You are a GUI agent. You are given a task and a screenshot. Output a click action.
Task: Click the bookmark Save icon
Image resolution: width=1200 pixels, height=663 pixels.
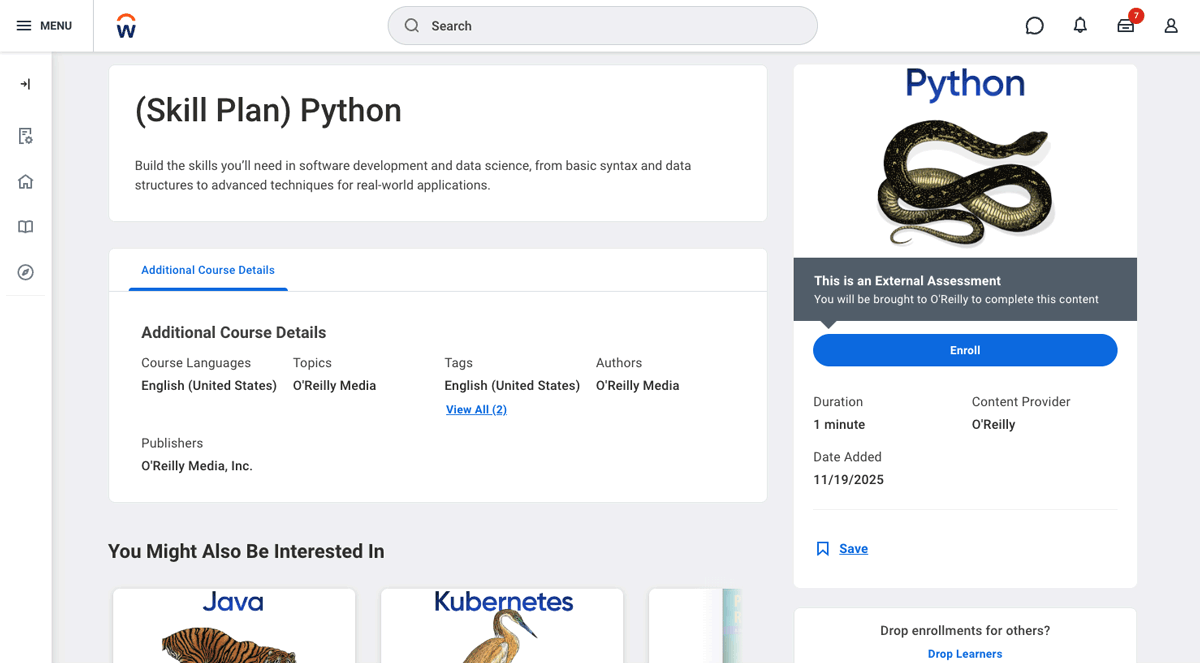(x=823, y=548)
